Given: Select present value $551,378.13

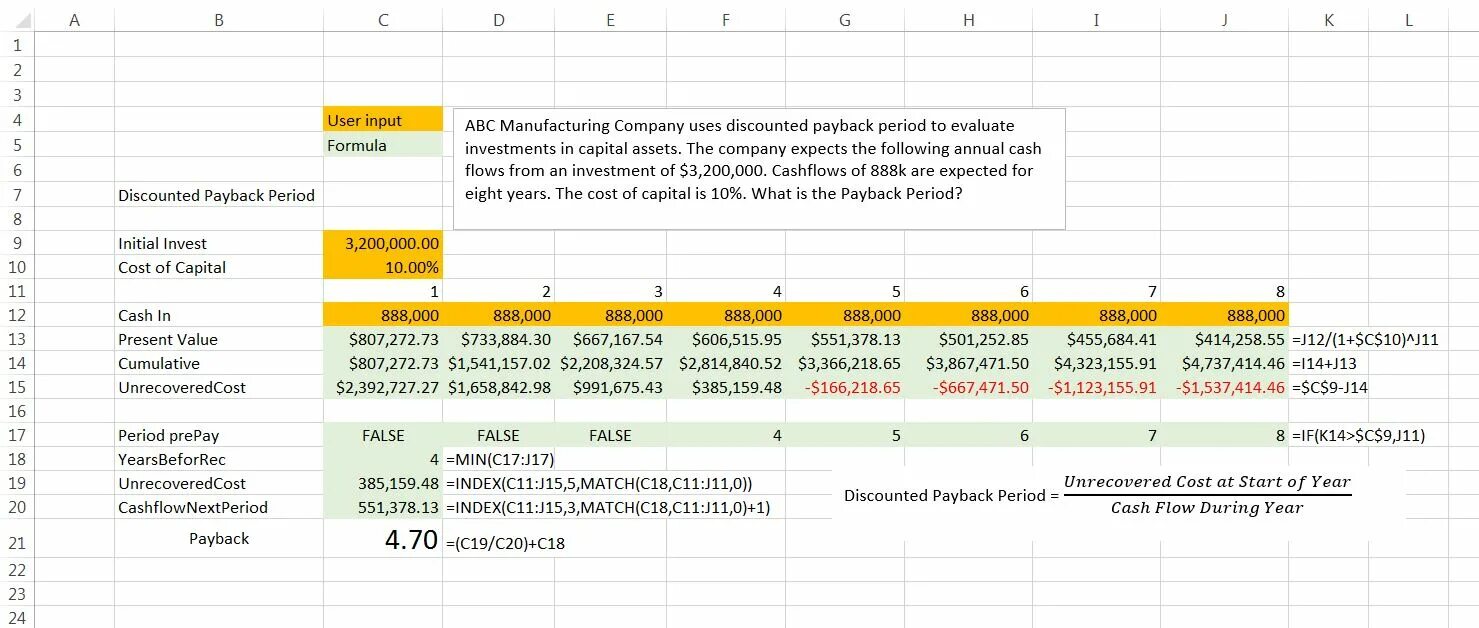Looking at the screenshot, I should click(x=844, y=339).
